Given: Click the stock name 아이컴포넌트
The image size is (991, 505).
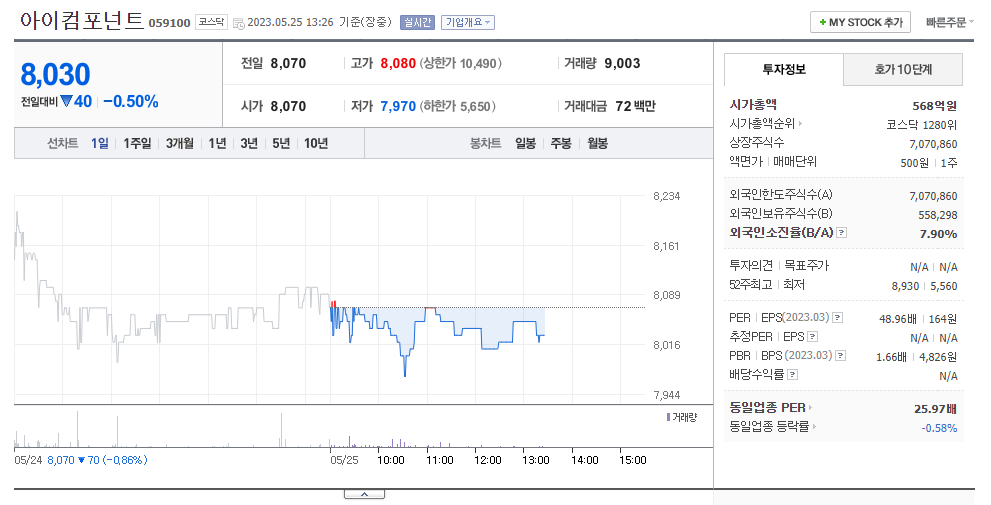Looking at the screenshot, I should point(82,21).
